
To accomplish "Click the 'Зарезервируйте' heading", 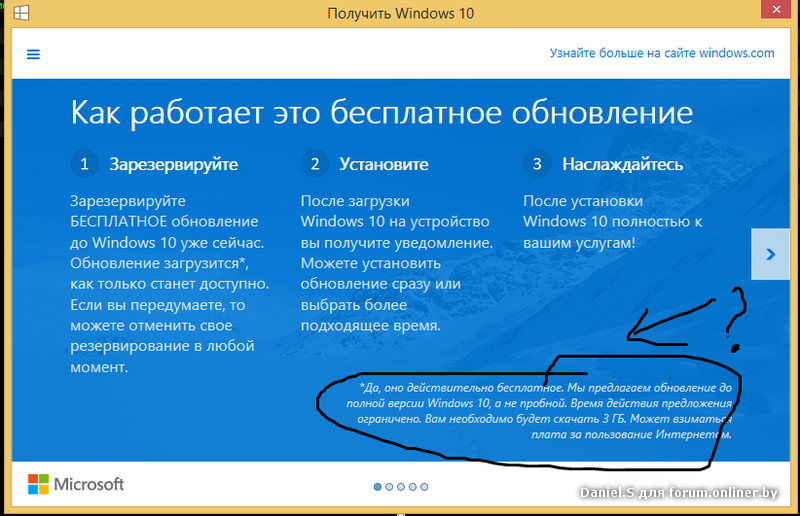I will [x=173, y=164].
